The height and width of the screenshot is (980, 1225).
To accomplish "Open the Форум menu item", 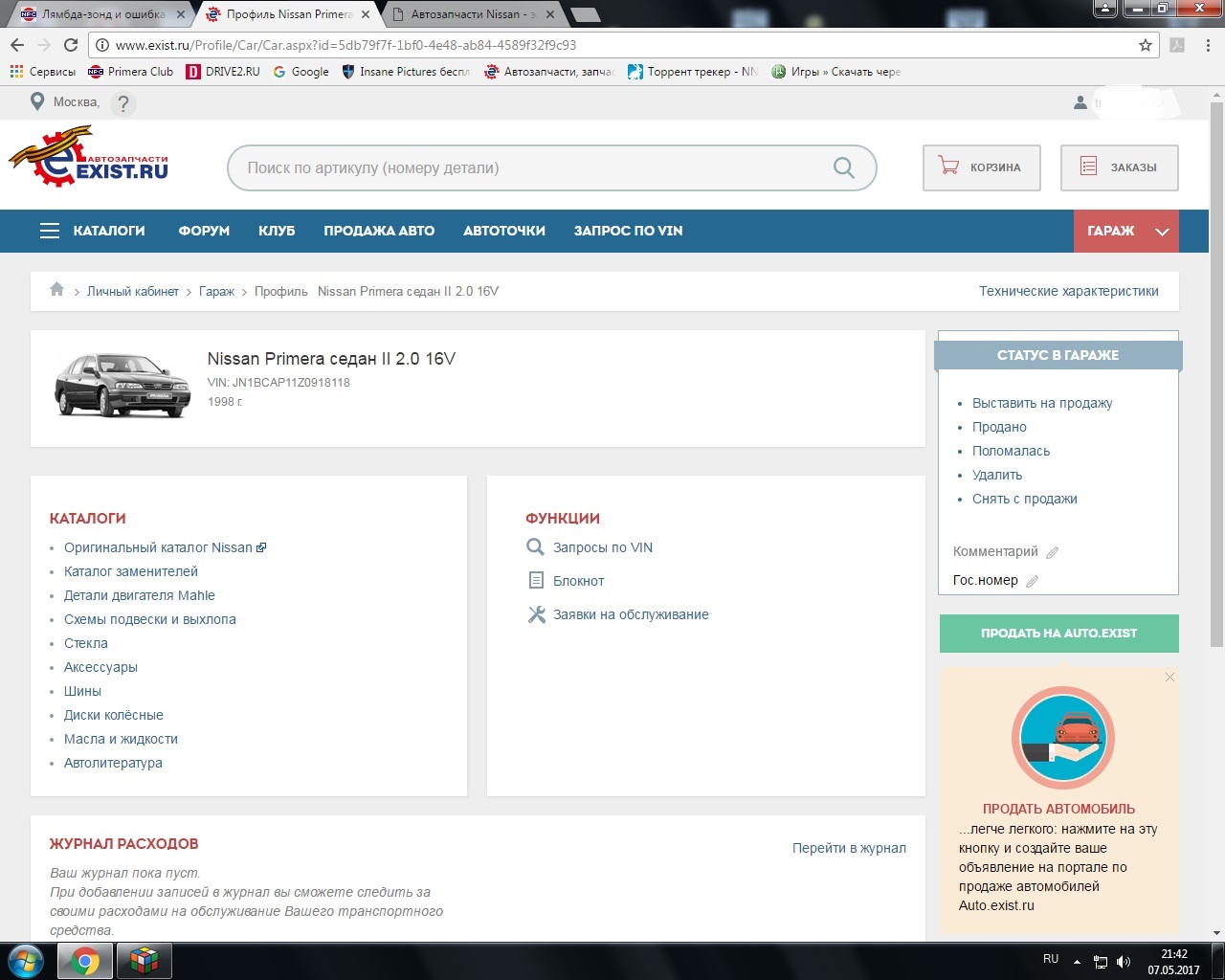I will pyautogui.click(x=204, y=231).
